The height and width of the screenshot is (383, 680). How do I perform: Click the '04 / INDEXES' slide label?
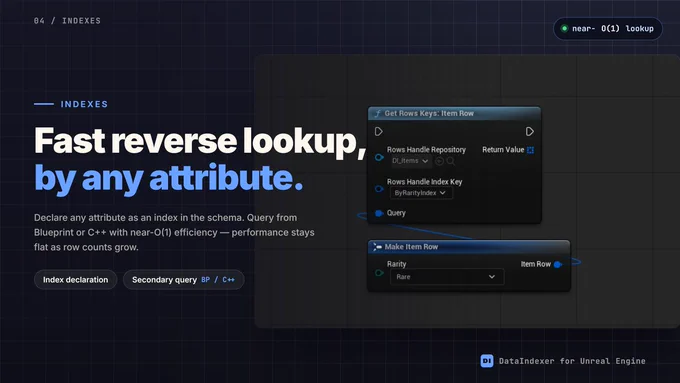67,21
